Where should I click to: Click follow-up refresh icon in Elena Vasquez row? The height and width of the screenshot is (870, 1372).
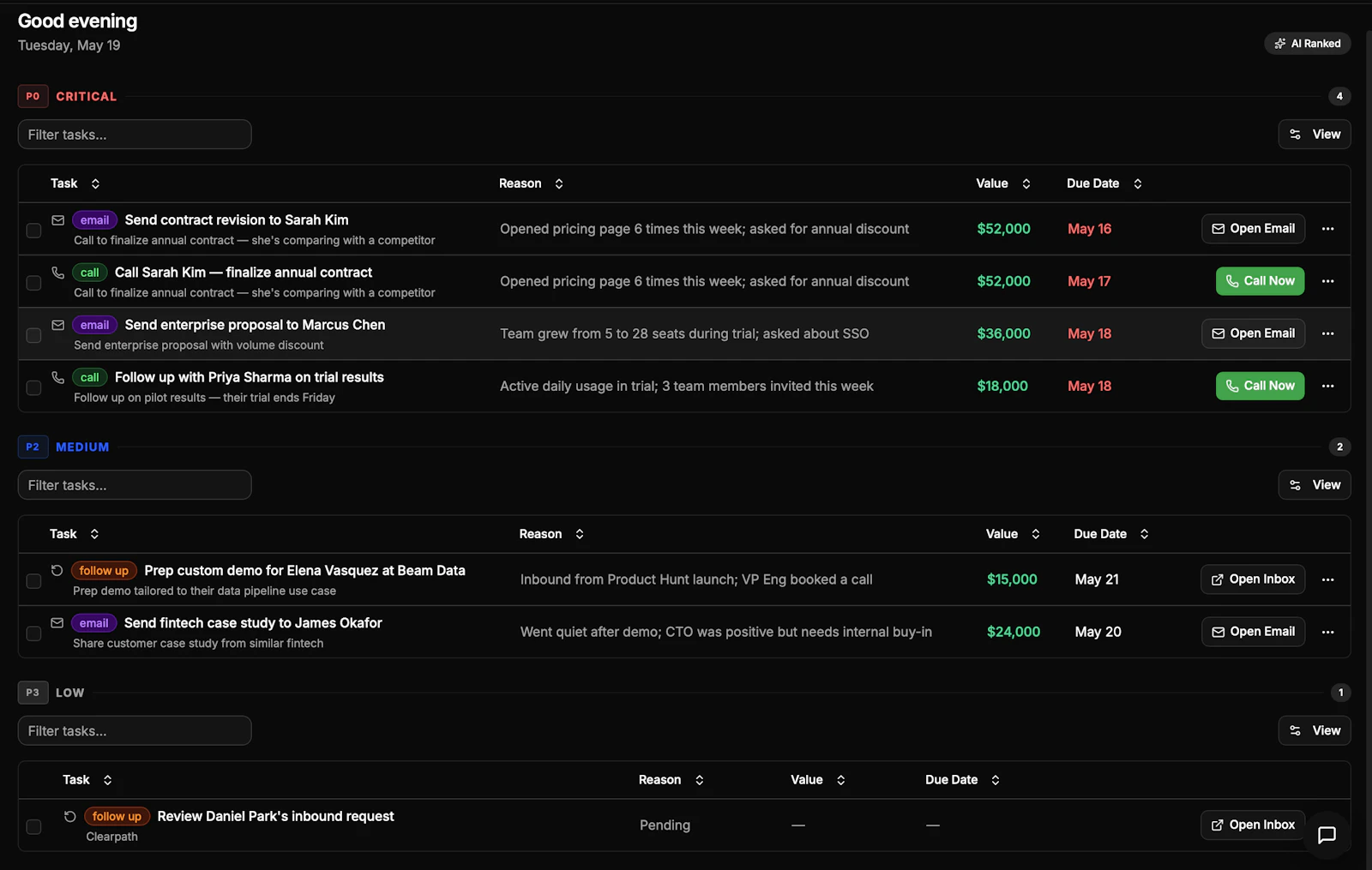pyautogui.click(x=57, y=571)
